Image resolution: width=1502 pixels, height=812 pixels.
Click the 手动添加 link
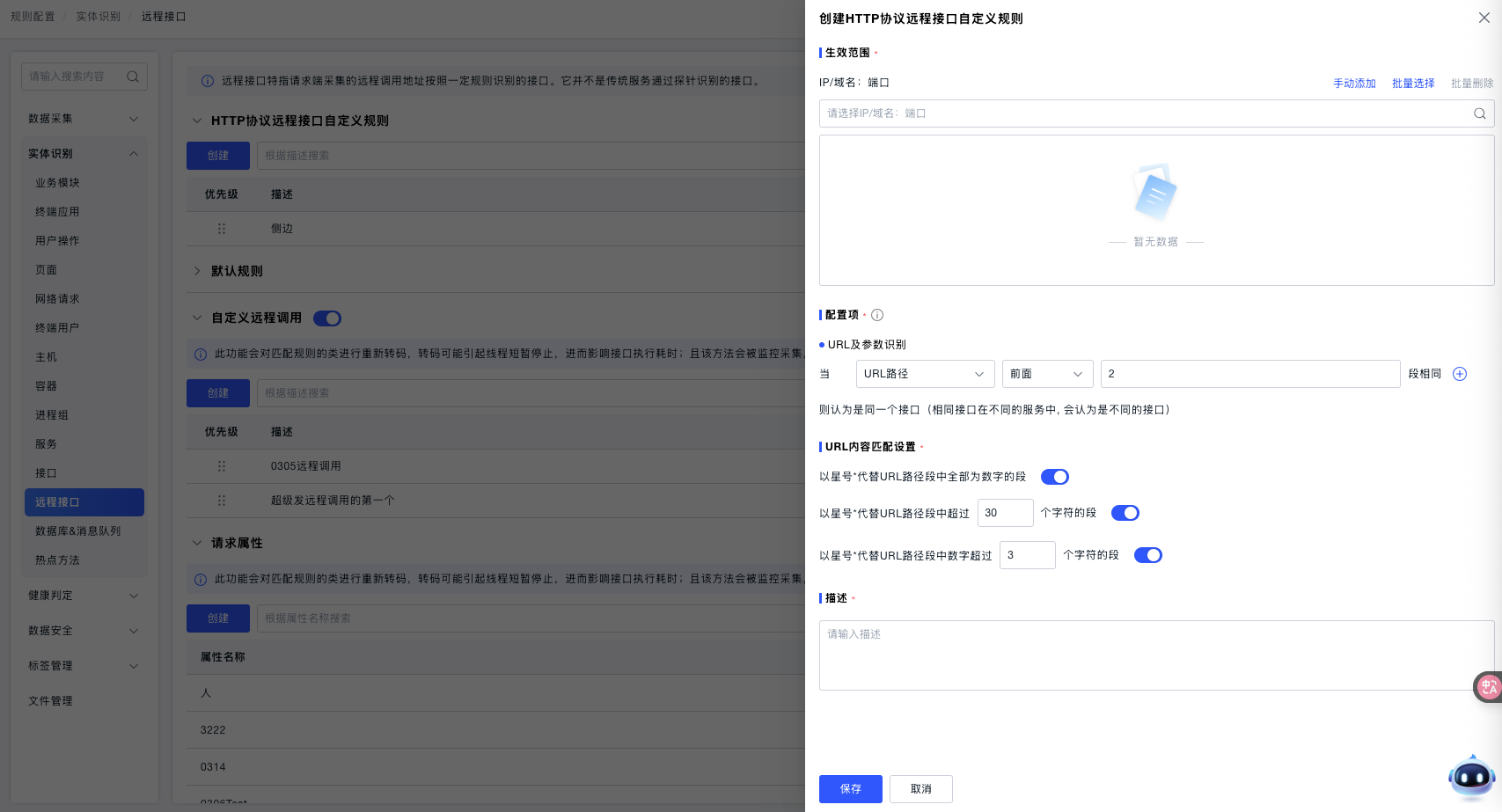(1354, 84)
